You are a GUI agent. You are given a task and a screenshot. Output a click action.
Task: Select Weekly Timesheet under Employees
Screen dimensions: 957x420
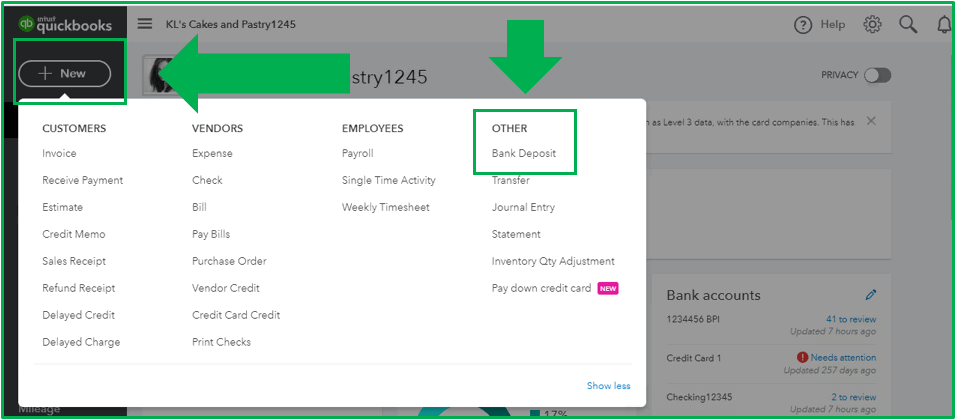[385, 208]
